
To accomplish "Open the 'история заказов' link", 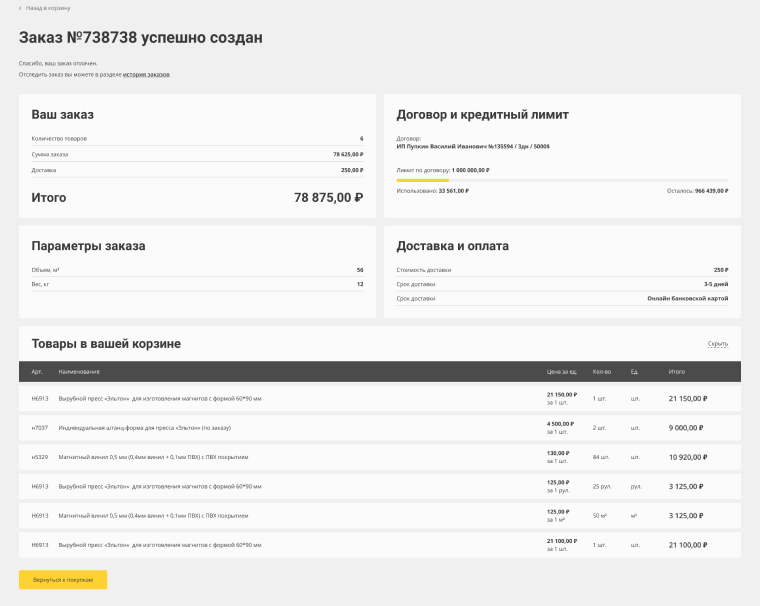I will (x=146, y=74).
